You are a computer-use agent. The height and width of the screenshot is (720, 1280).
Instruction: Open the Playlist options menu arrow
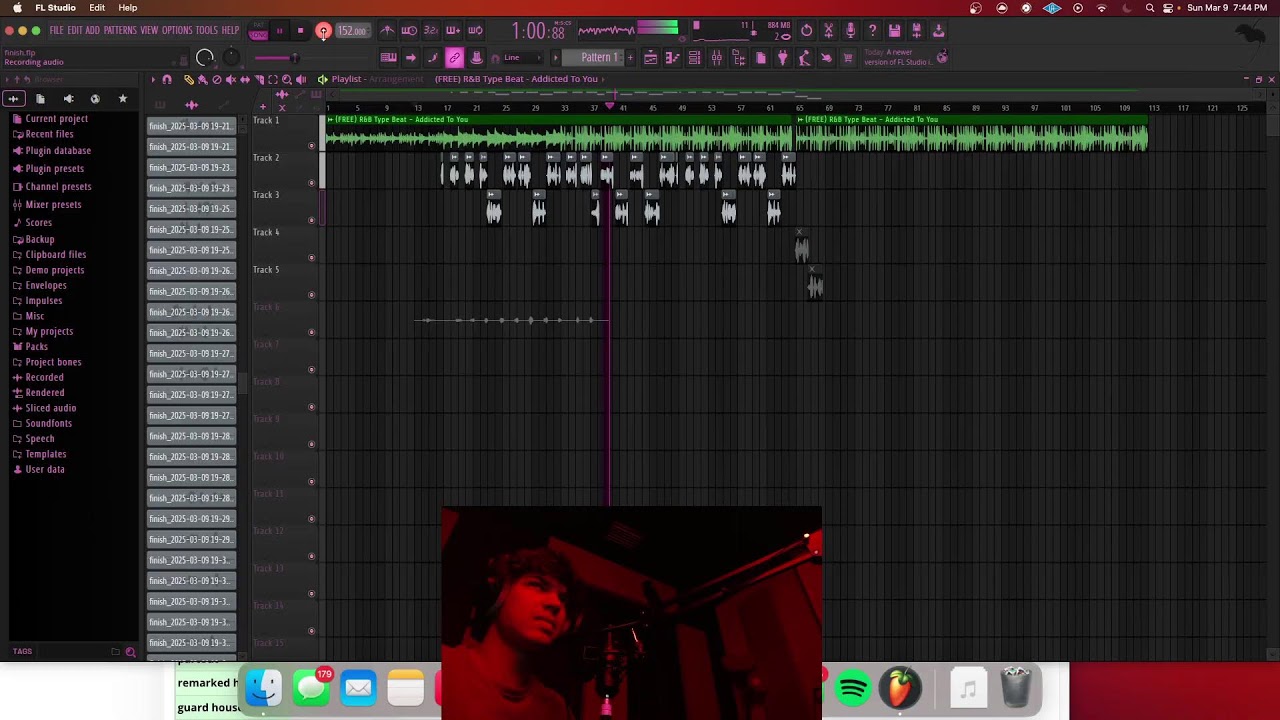point(154,80)
